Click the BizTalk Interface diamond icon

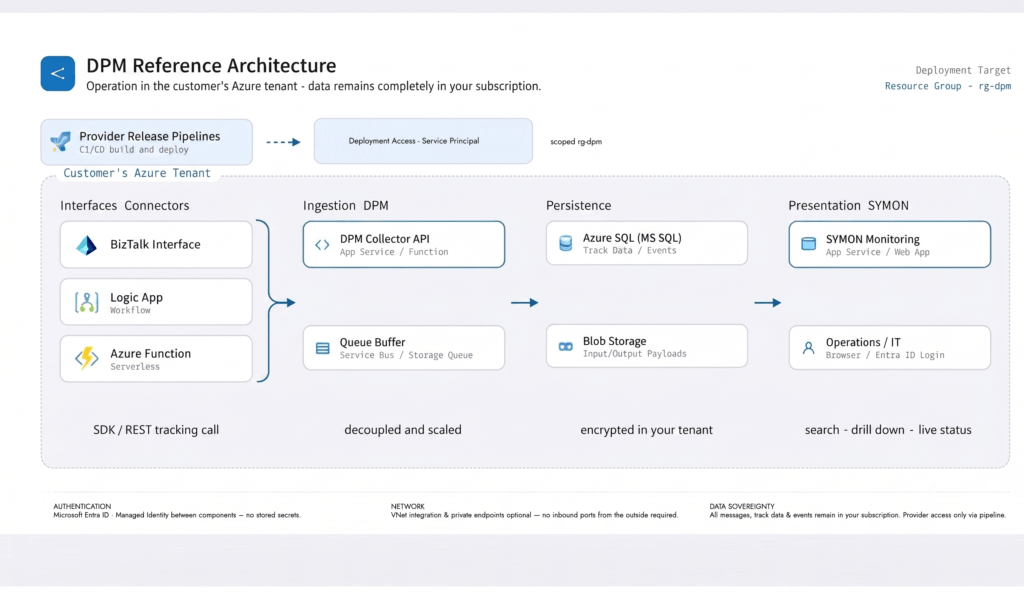point(86,245)
